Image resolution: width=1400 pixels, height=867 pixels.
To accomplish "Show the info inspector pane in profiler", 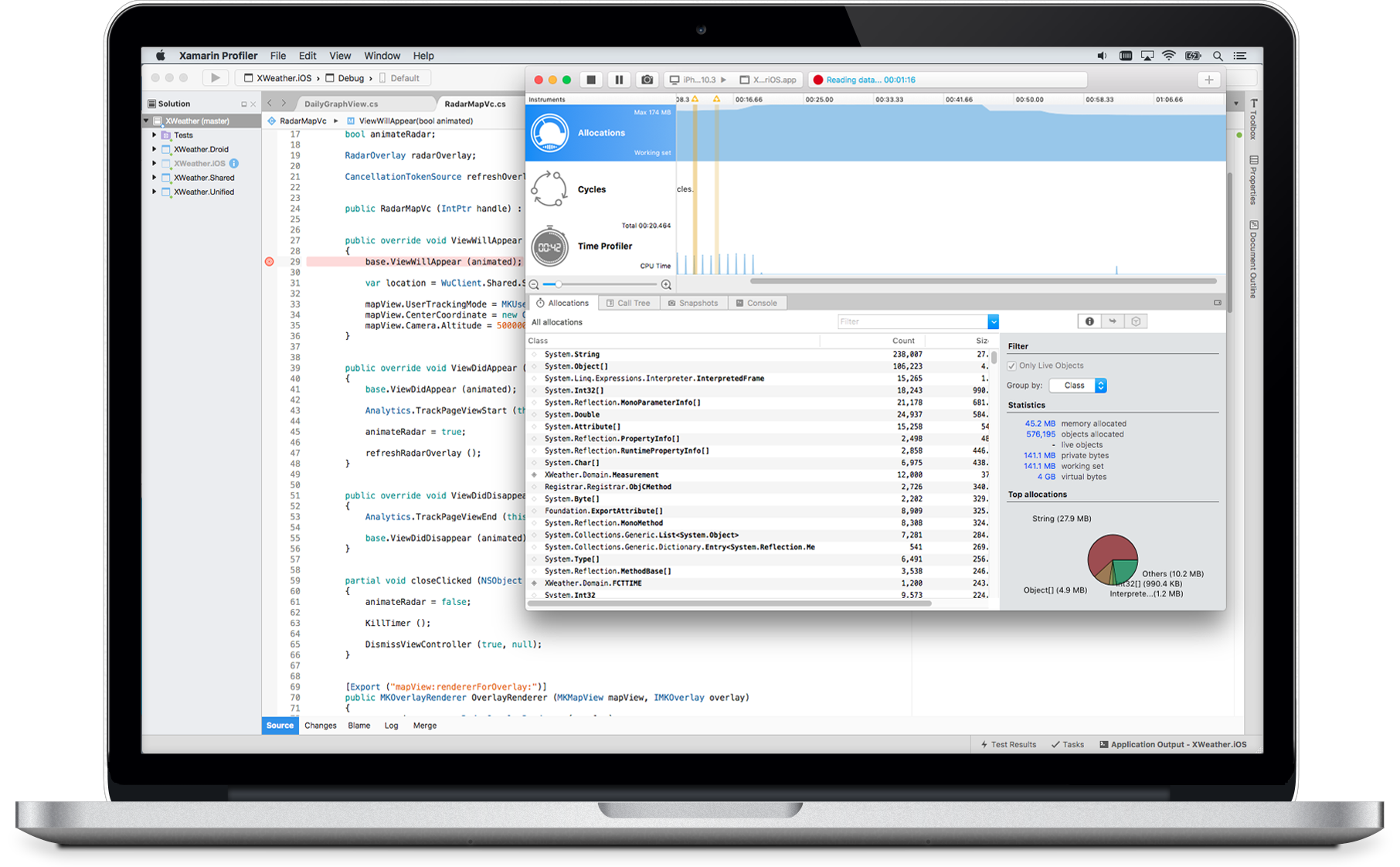I will click(1089, 321).
